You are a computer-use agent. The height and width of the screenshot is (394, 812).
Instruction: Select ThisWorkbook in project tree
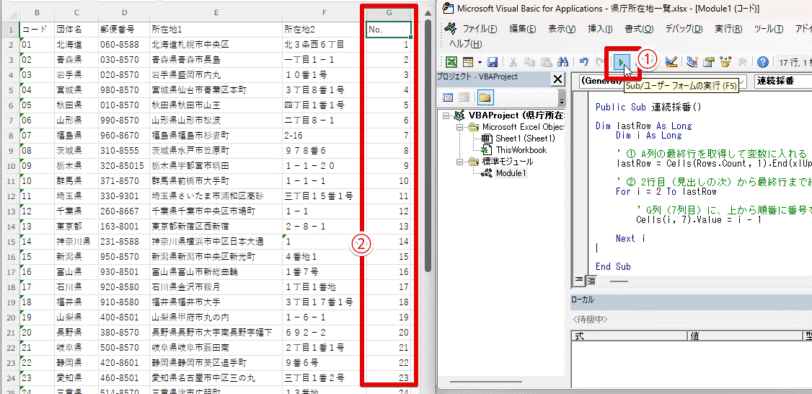pyautogui.click(x=521, y=150)
